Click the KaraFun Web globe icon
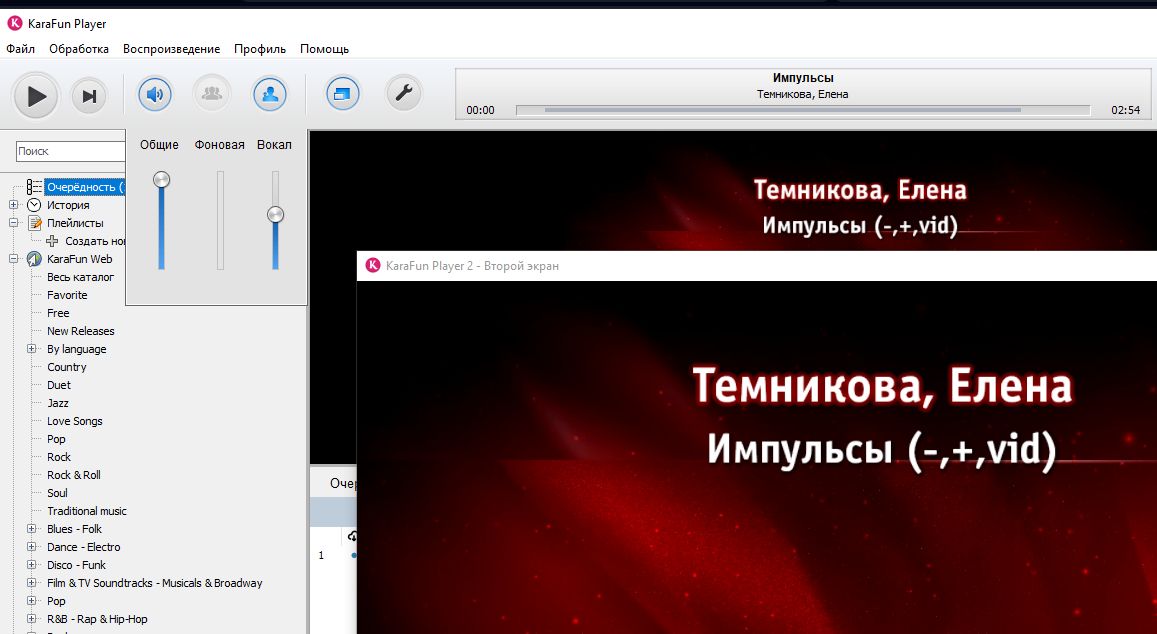Viewport: 1157px width, 634px height. pos(34,259)
